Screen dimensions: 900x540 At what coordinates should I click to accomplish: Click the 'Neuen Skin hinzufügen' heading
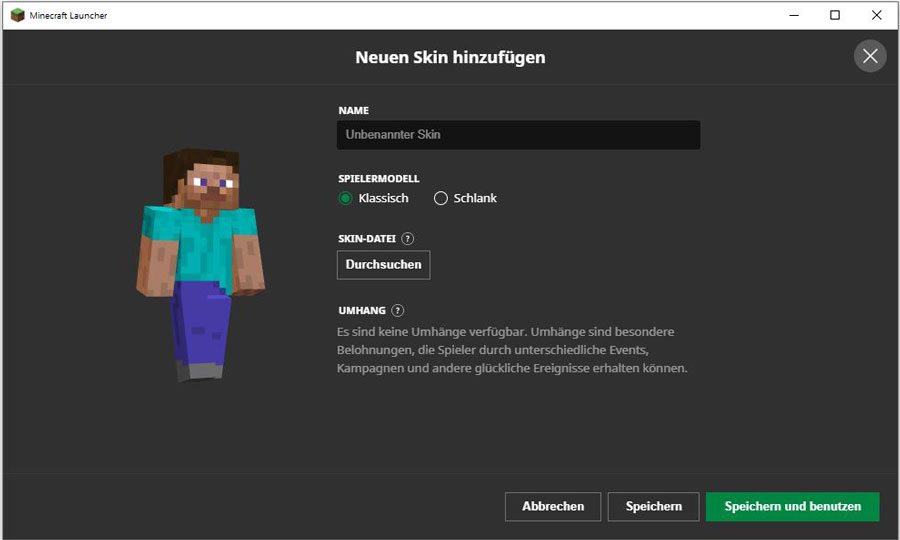pos(450,57)
